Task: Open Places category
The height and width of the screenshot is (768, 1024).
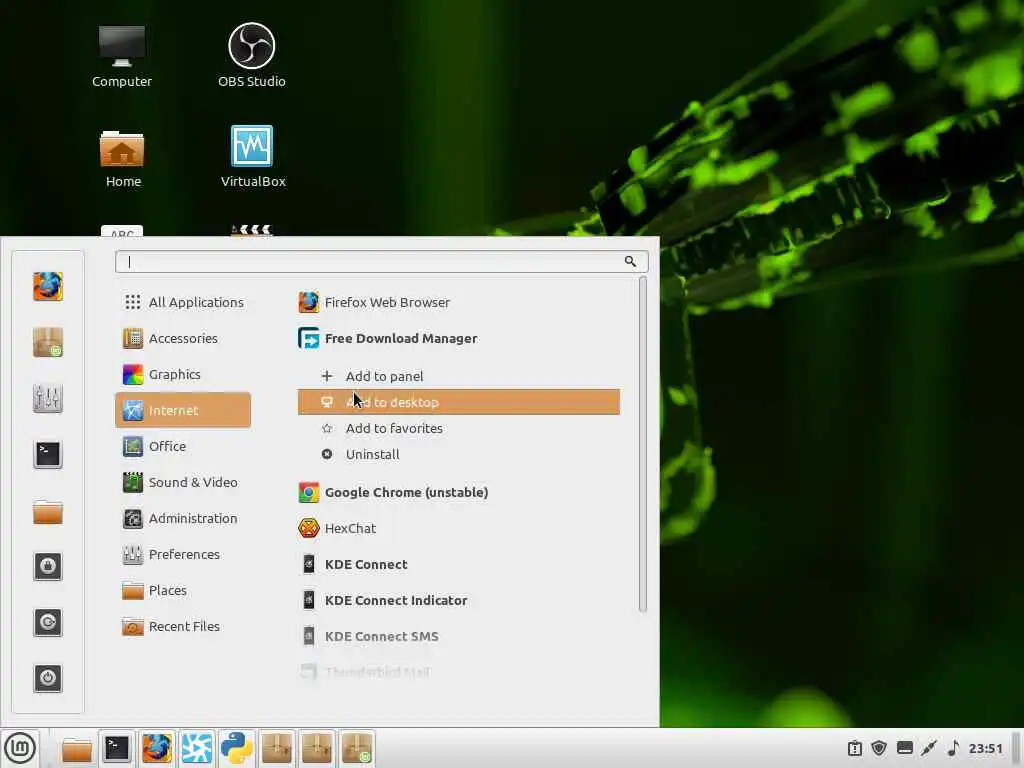Action: click(x=183, y=590)
